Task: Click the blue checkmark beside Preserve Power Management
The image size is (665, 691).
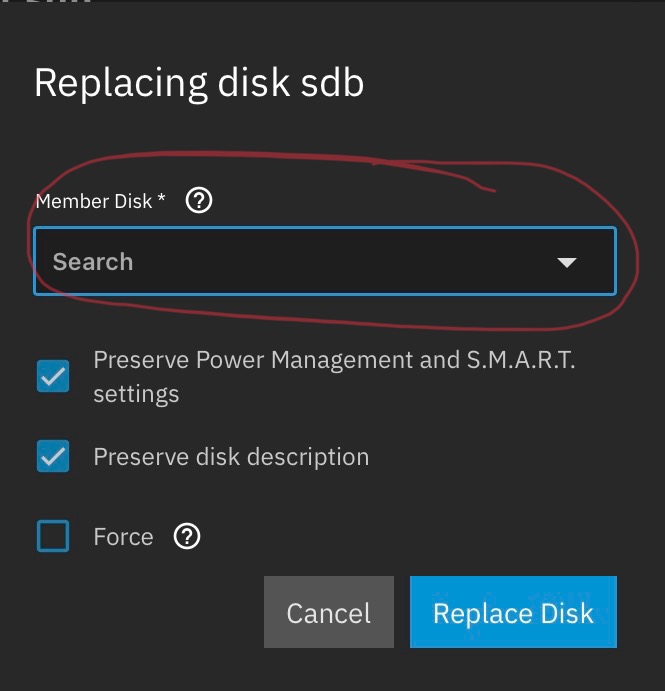Action: 53,377
